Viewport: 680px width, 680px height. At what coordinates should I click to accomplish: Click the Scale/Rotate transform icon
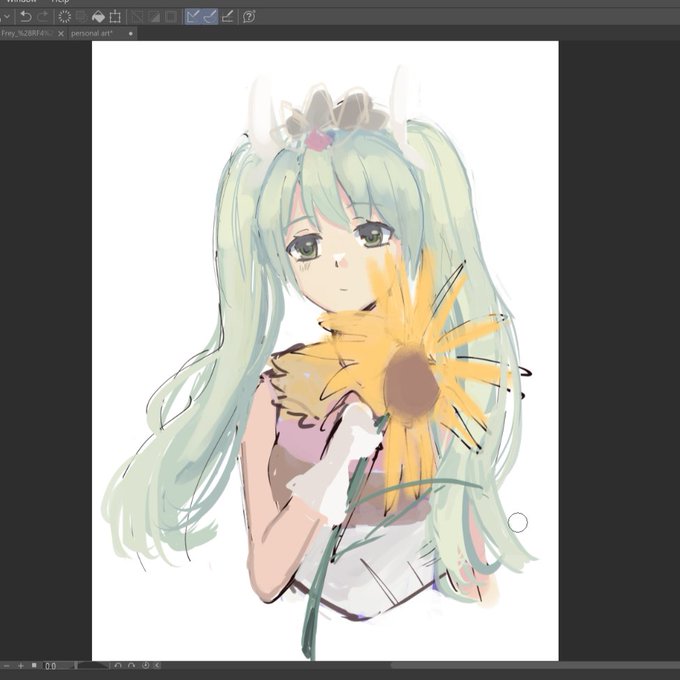tap(115, 17)
